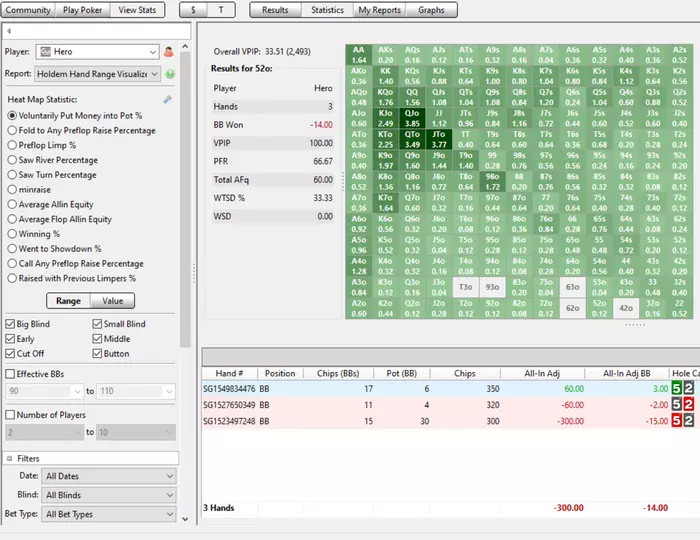Viewport: 700px width, 540px height.
Task: Select hand row SG1549834476
Action: 451,389
